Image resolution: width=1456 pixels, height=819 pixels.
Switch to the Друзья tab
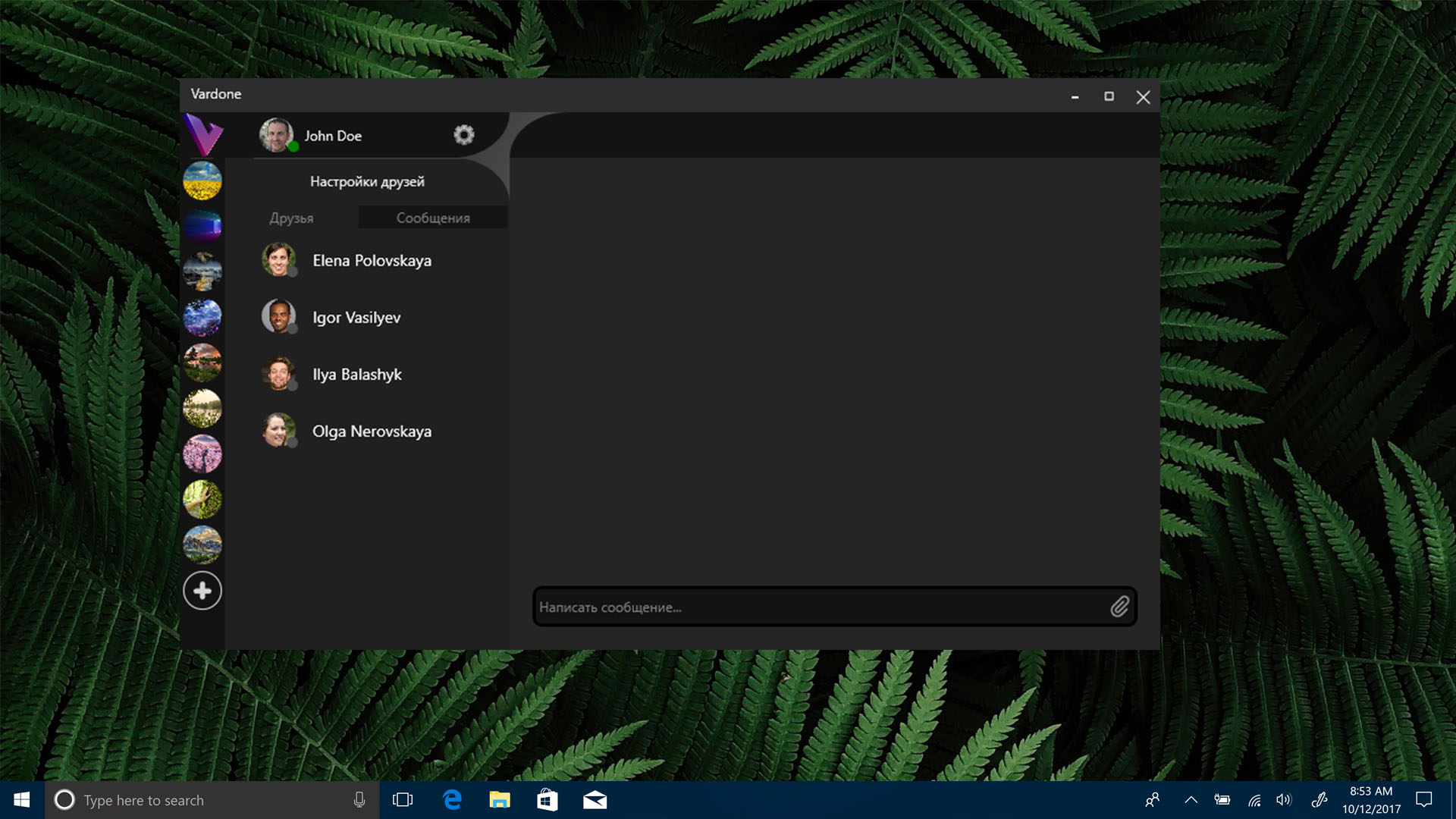point(291,218)
